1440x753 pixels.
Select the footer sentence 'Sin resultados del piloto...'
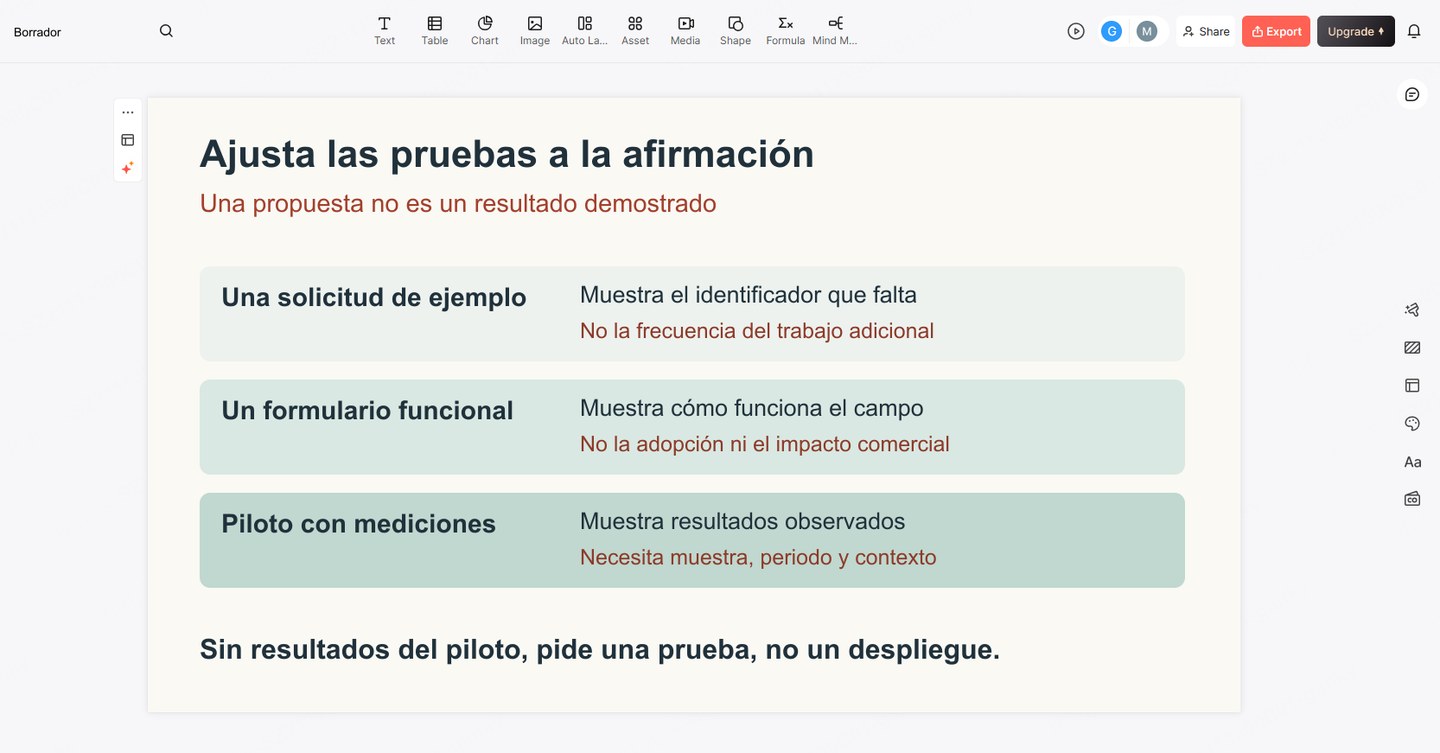pos(600,649)
